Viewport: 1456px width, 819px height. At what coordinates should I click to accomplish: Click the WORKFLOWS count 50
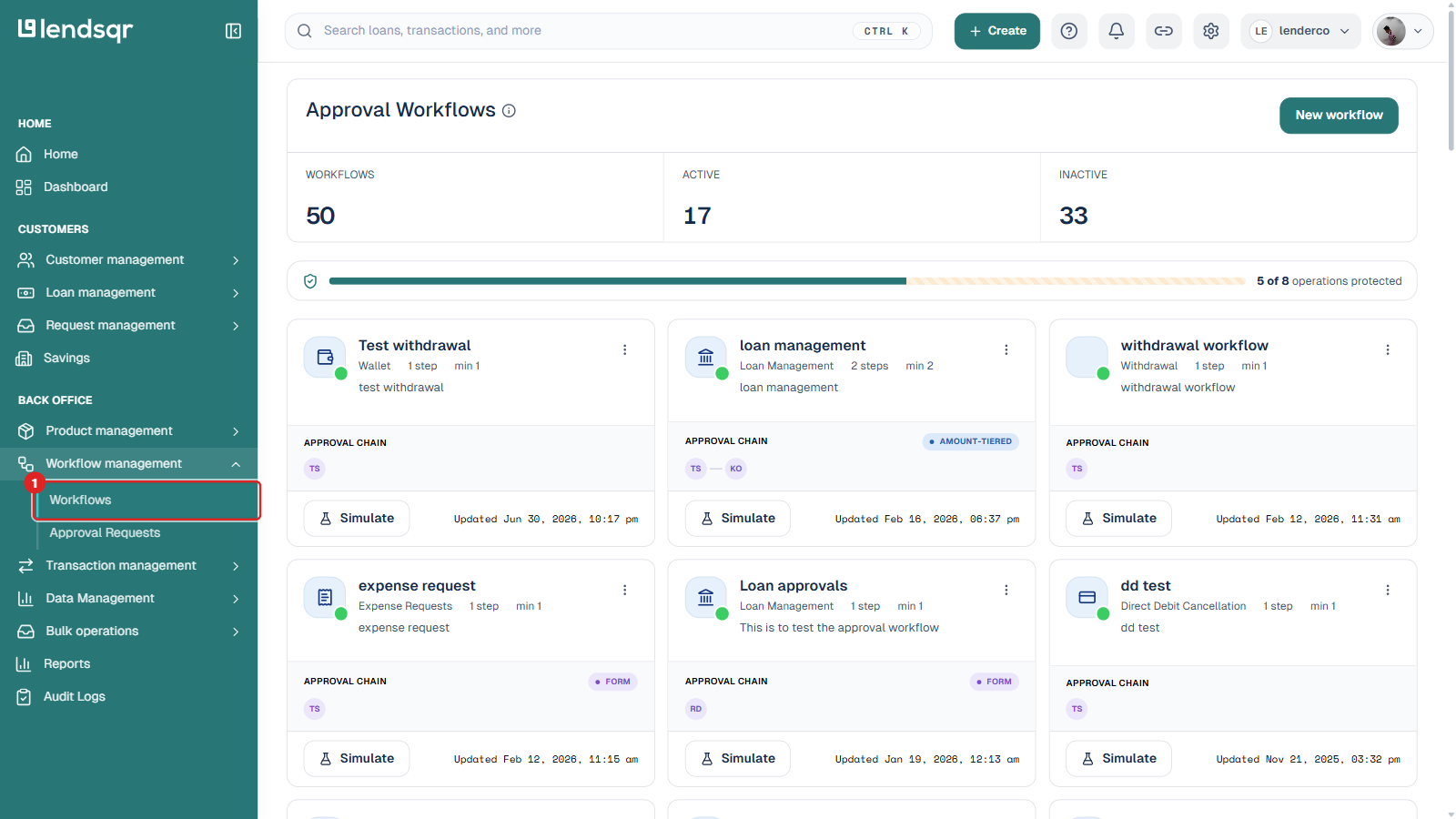click(320, 216)
